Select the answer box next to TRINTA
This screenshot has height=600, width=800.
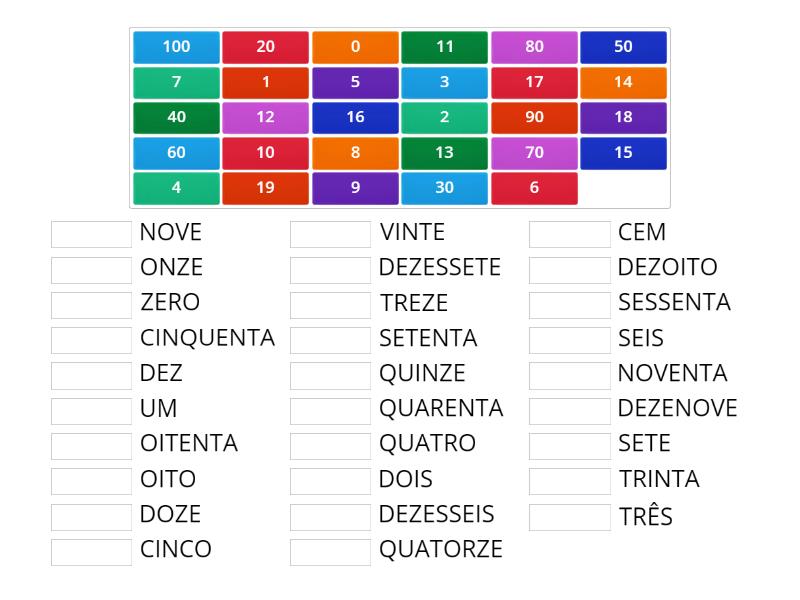(x=568, y=479)
